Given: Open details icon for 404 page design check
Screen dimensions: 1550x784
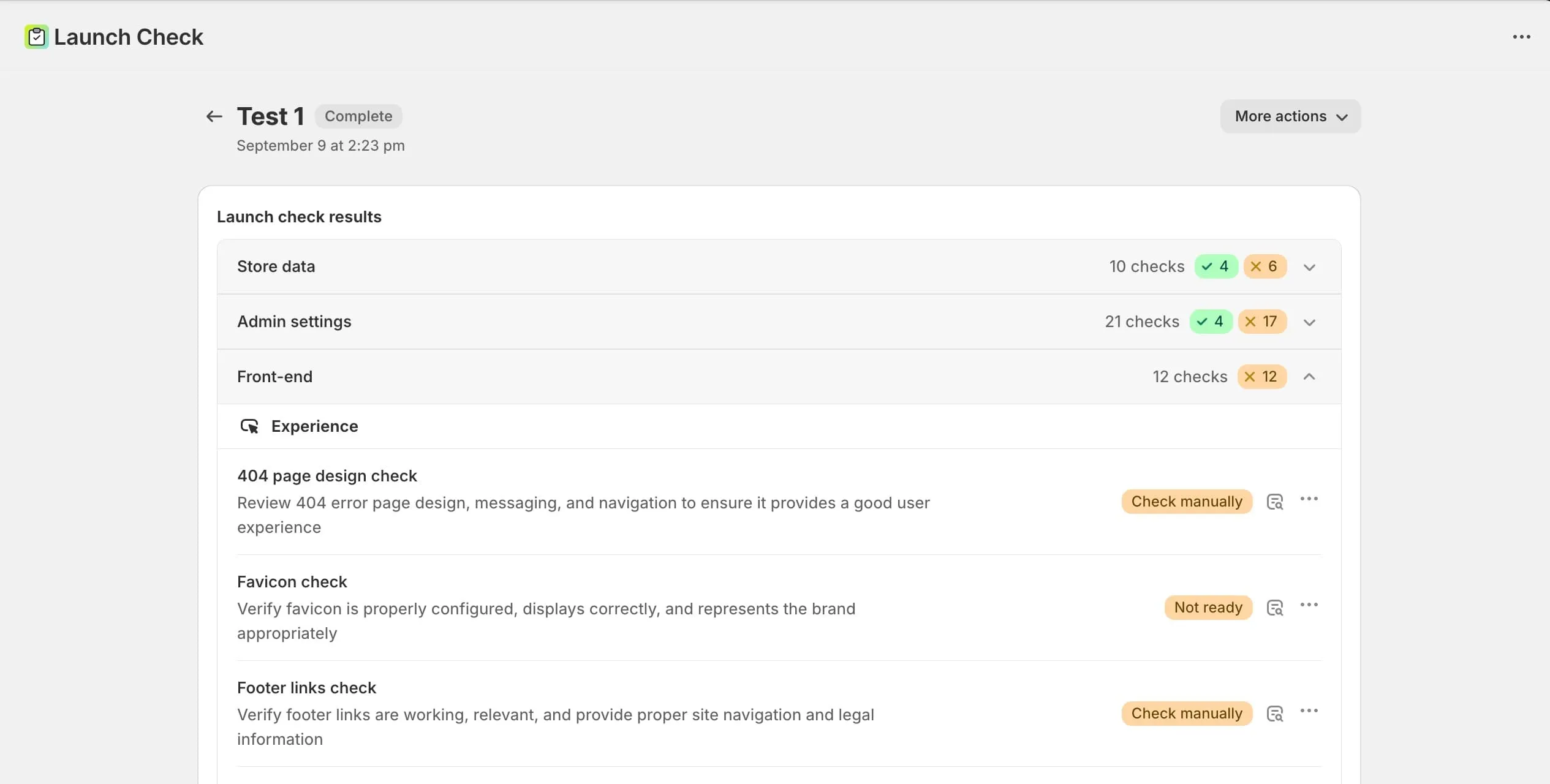Looking at the screenshot, I should (1275, 502).
